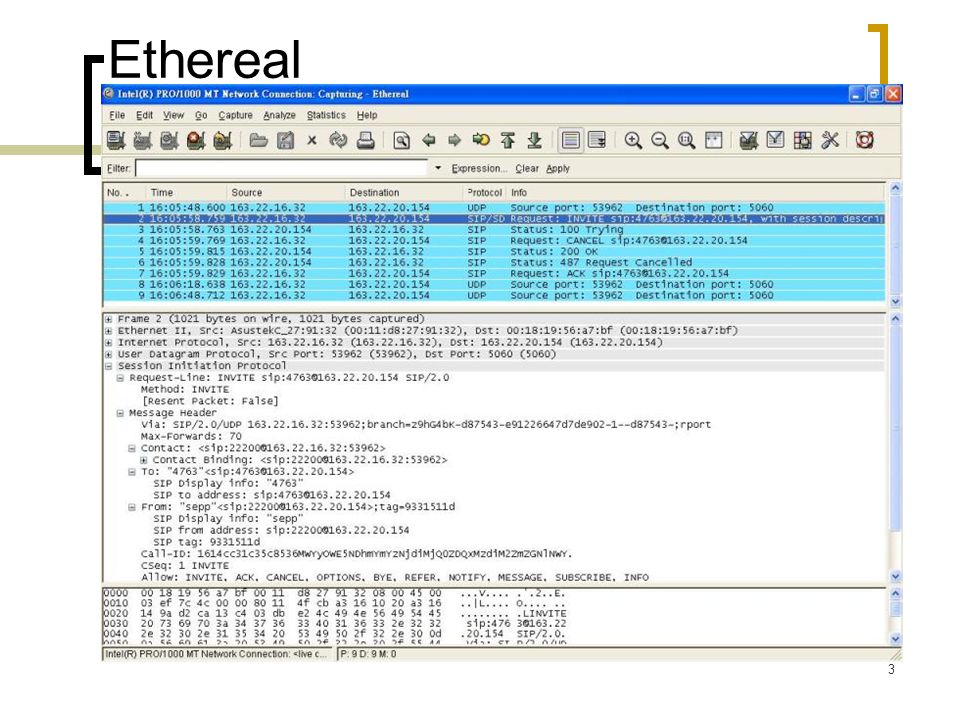This screenshot has height=720, width=960.
Task: Jump to the last packet
Action: pyautogui.click(x=534, y=140)
